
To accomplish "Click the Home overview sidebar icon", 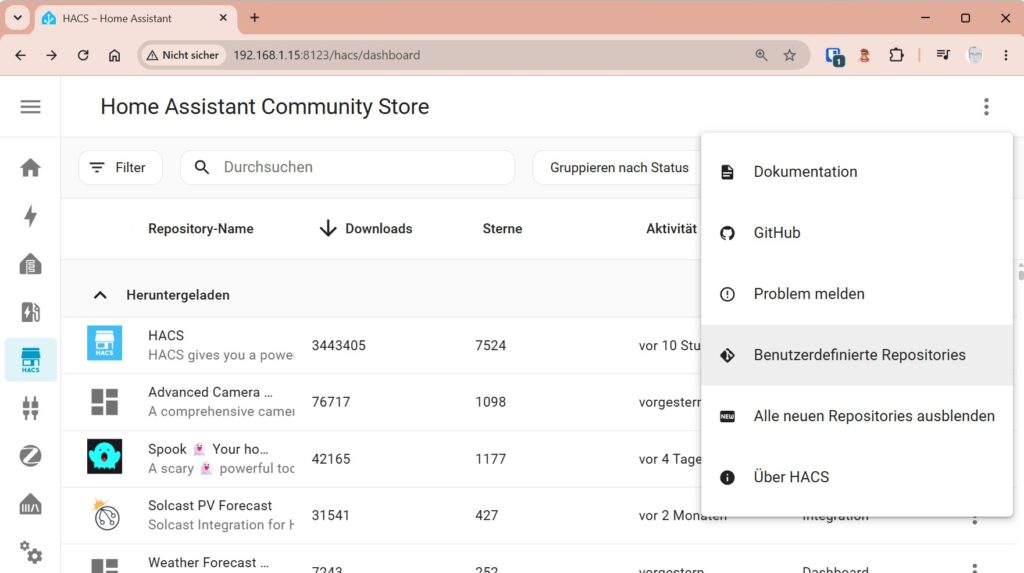I will pos(30,168).
